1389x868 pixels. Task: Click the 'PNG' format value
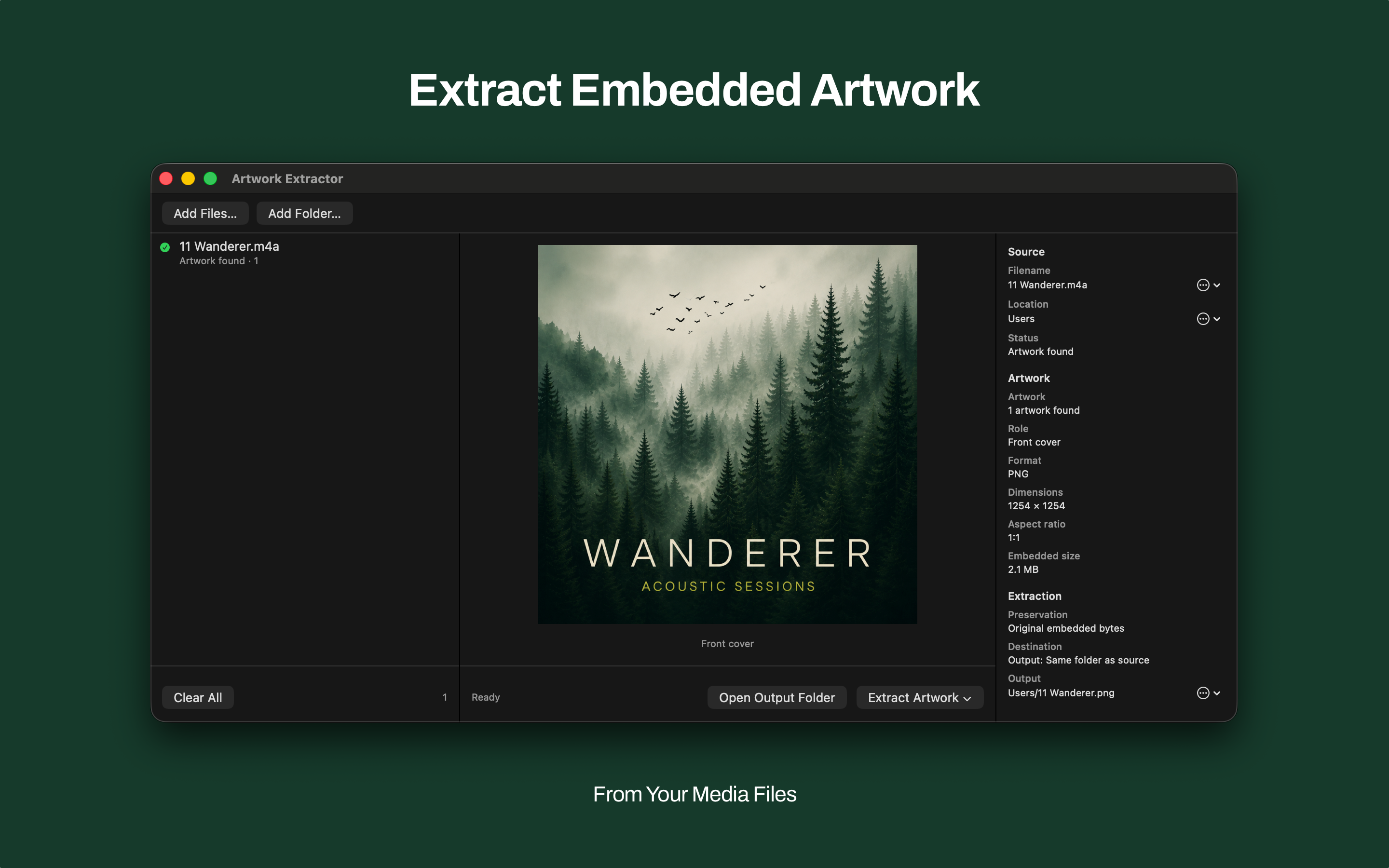[1018, 474]
